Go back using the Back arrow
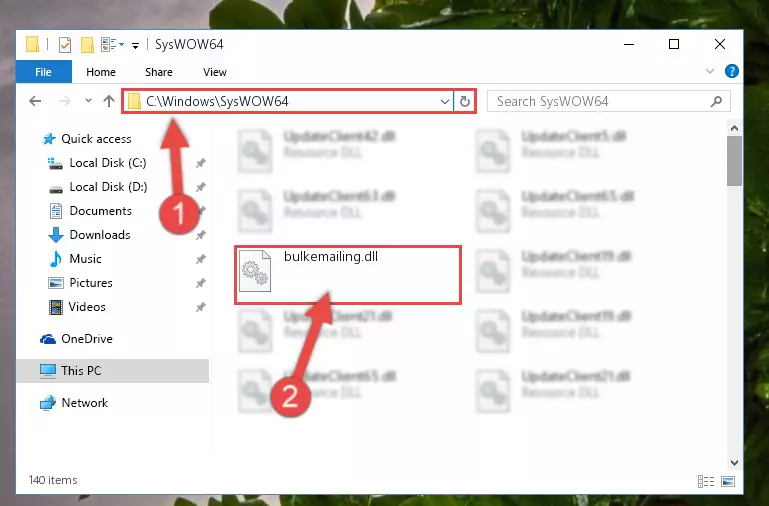 tap(35, 101)
